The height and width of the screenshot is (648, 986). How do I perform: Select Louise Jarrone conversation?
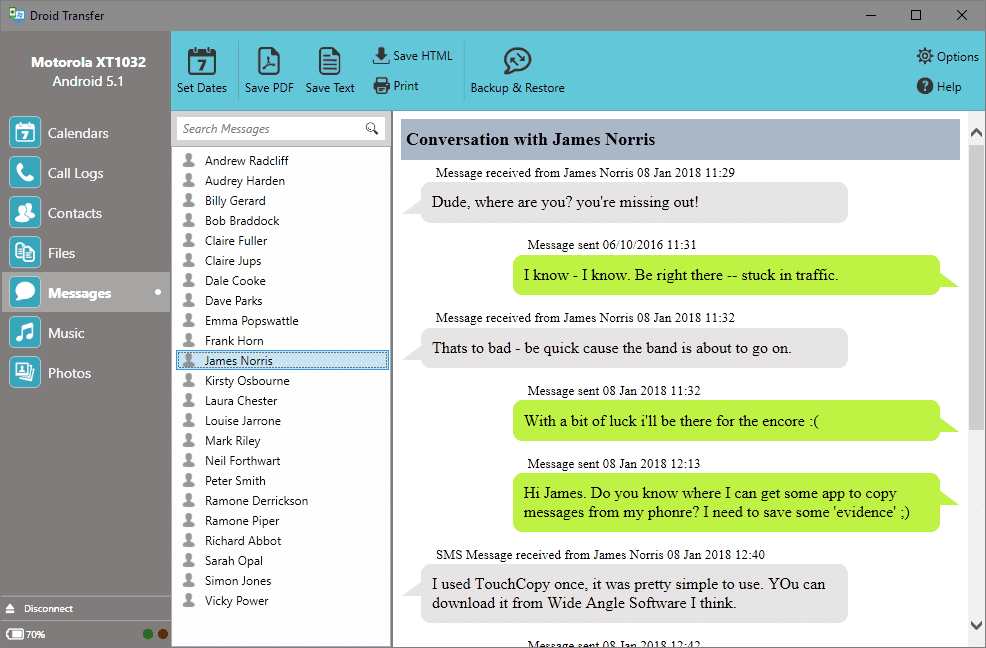[282, 421]
